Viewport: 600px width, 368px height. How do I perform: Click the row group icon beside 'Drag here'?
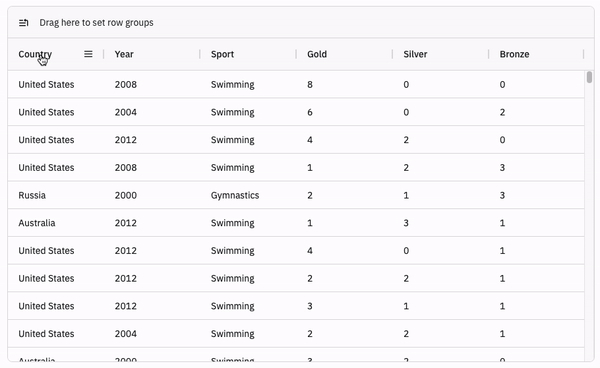coord(23,23)
